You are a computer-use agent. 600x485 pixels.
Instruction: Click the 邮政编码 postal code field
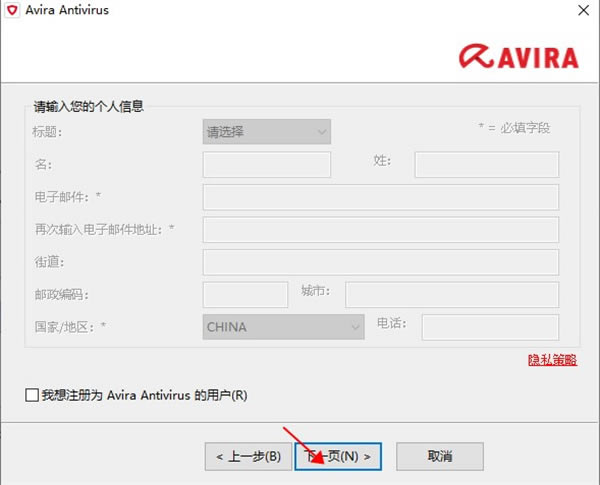[x=245, y=295]
